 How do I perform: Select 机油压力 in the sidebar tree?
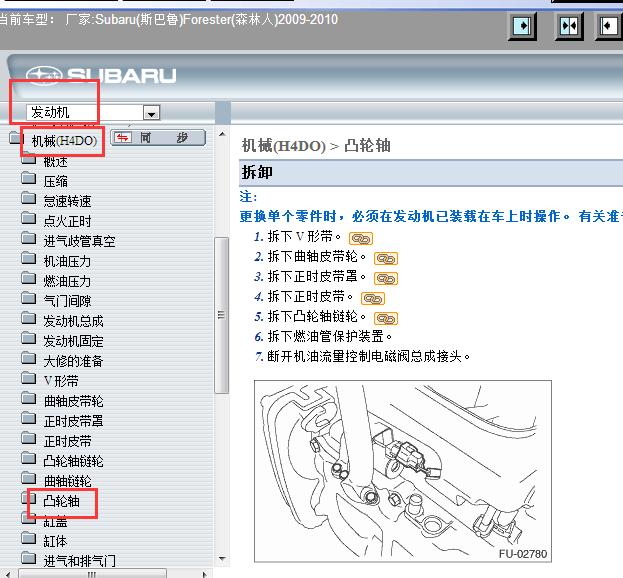click(67, 261)
